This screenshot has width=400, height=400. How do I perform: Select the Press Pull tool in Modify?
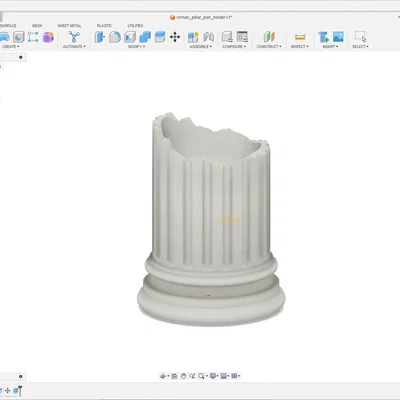point(99,37)
